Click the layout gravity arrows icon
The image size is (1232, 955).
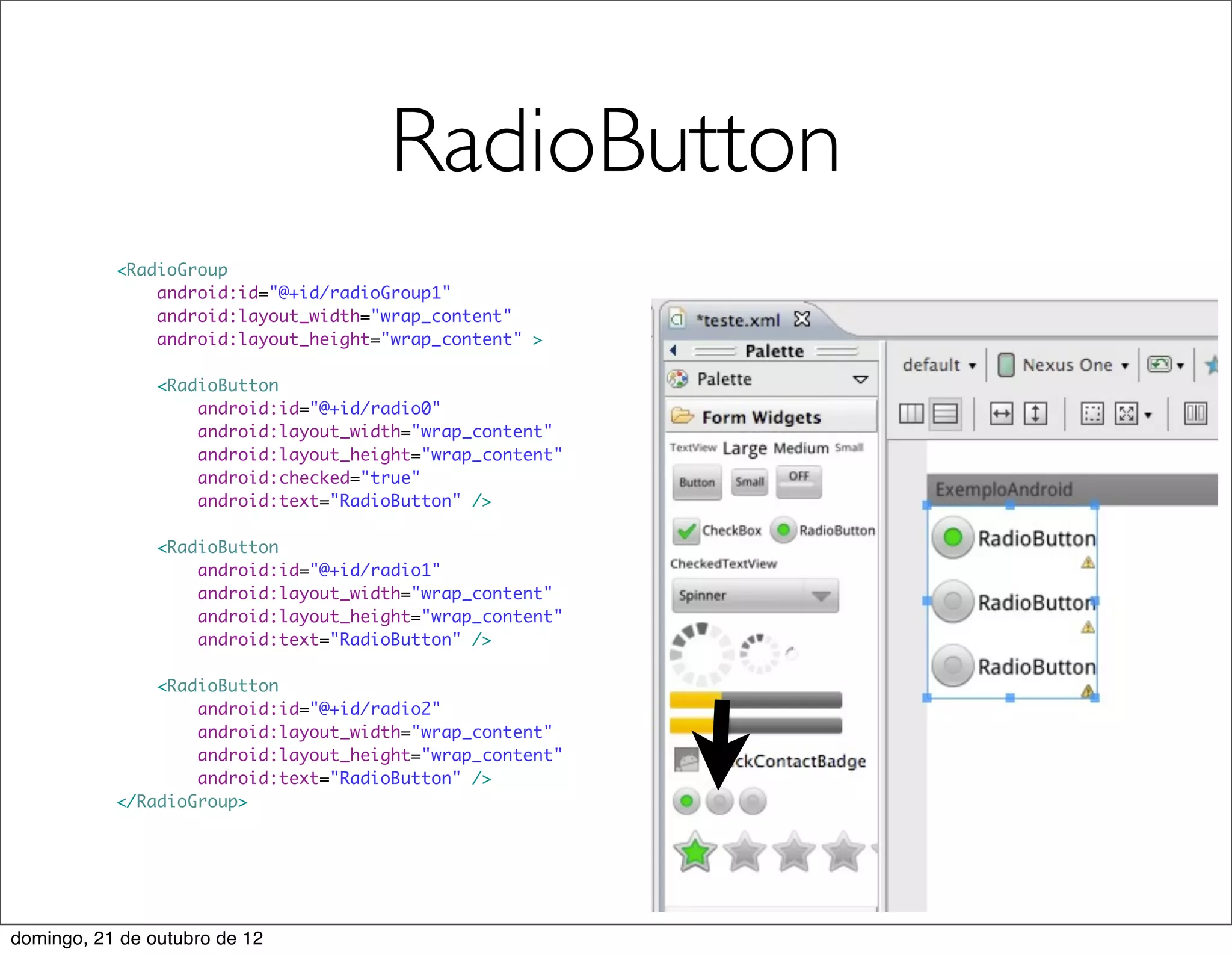pos(1126,414)
